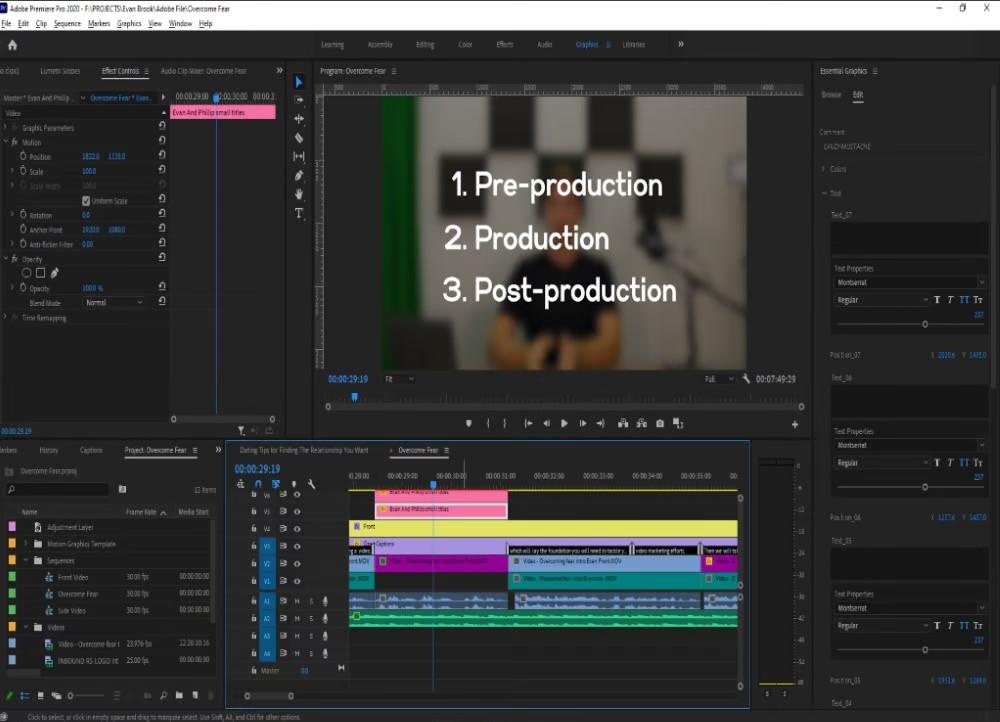Create four-point polygon opacity mask

[40, 273]
